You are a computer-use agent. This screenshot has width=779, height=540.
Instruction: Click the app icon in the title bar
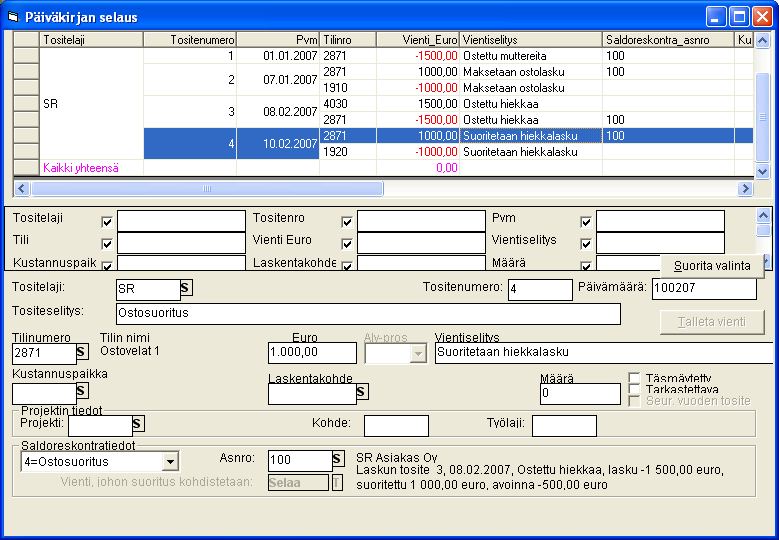click(13, 17)
